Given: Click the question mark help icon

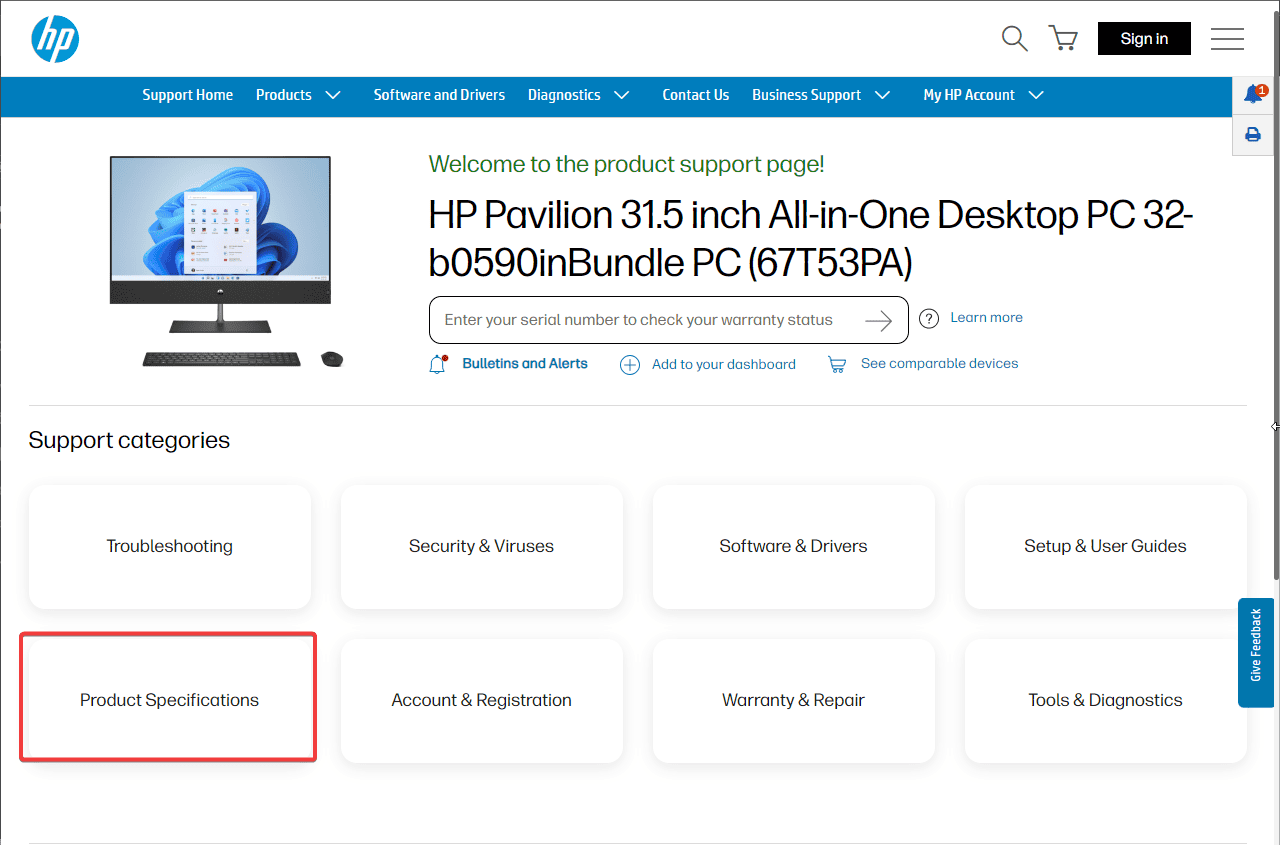Looking at the screenshot, I should click(x=929, y=318).
